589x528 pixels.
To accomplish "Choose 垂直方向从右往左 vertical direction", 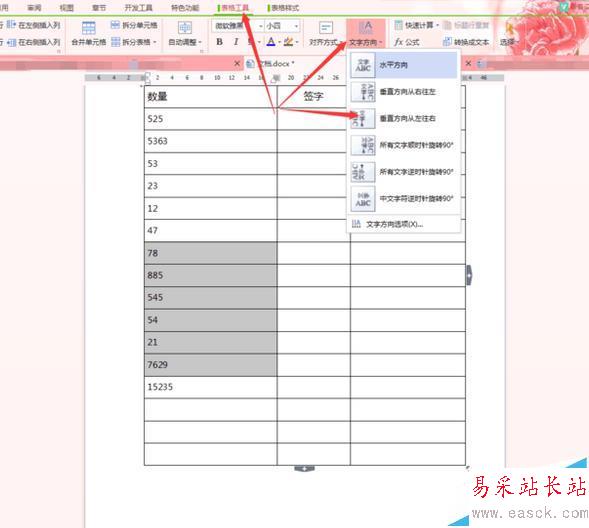I will (x=403, y=92).
